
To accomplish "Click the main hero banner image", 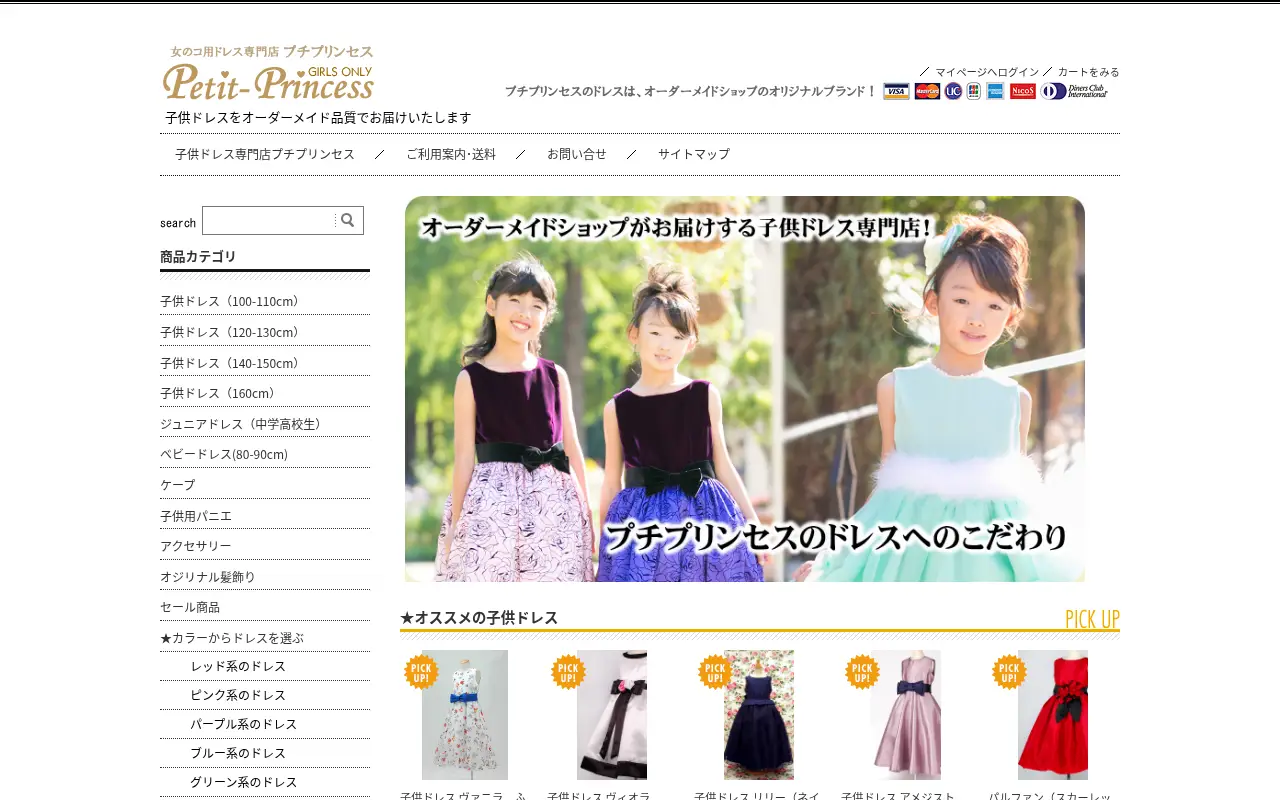I will point(745,389).
